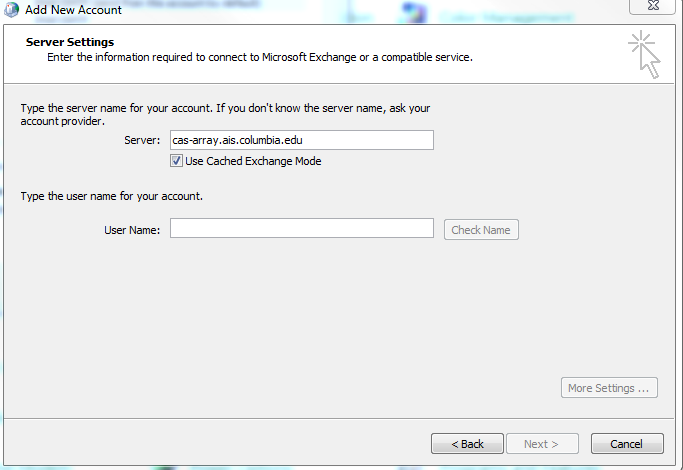
Task: Click 'Enter the information required to connect' text
Action: (260, 57)
